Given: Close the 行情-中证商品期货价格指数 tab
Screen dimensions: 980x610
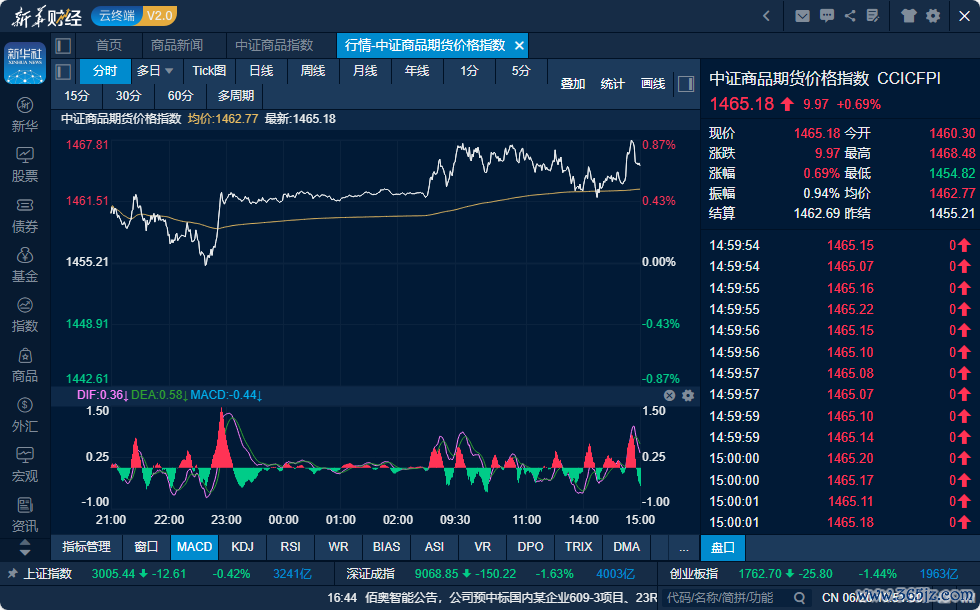Looking at the screenshot, I should [x=519, y=46].
